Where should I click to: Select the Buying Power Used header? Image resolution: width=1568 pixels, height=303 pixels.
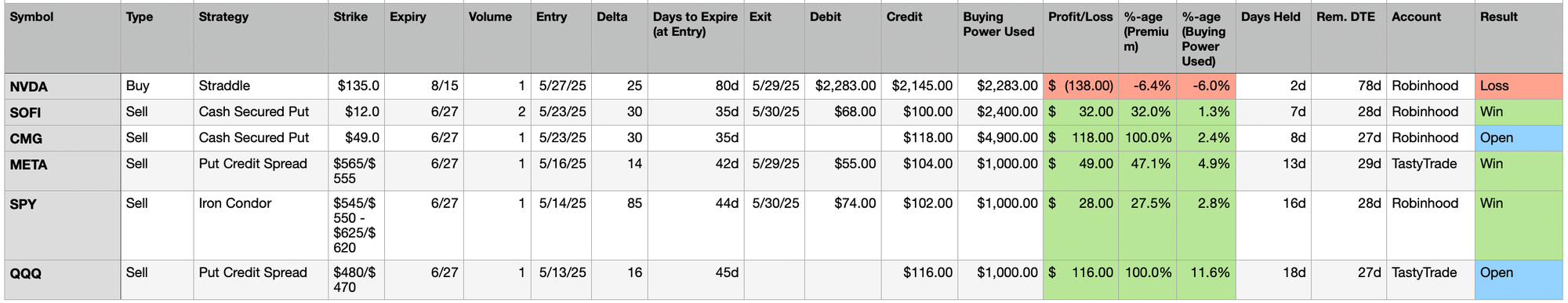pyautogui.click(x=1000, y=38)
